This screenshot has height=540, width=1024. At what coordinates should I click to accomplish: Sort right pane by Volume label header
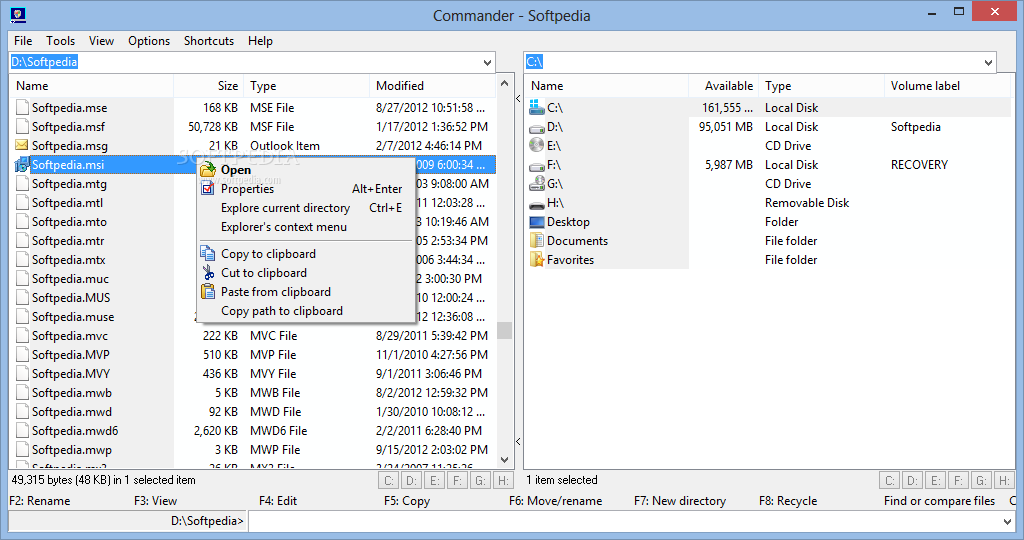[947, 86]
